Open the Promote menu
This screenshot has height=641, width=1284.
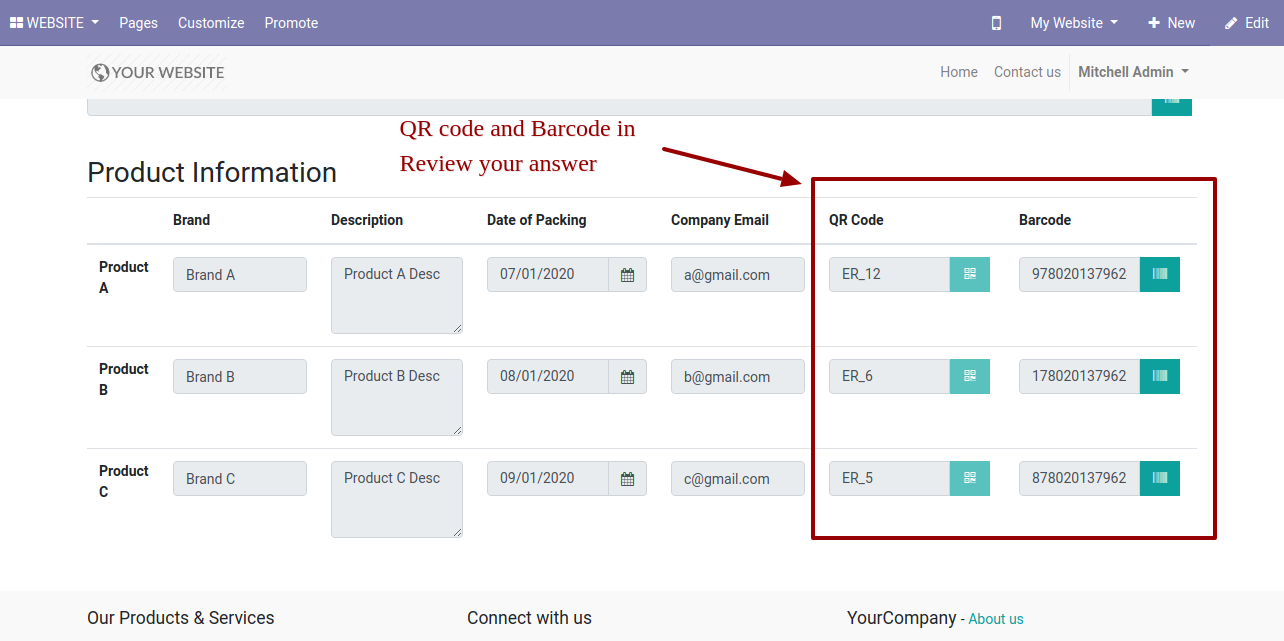291,23
